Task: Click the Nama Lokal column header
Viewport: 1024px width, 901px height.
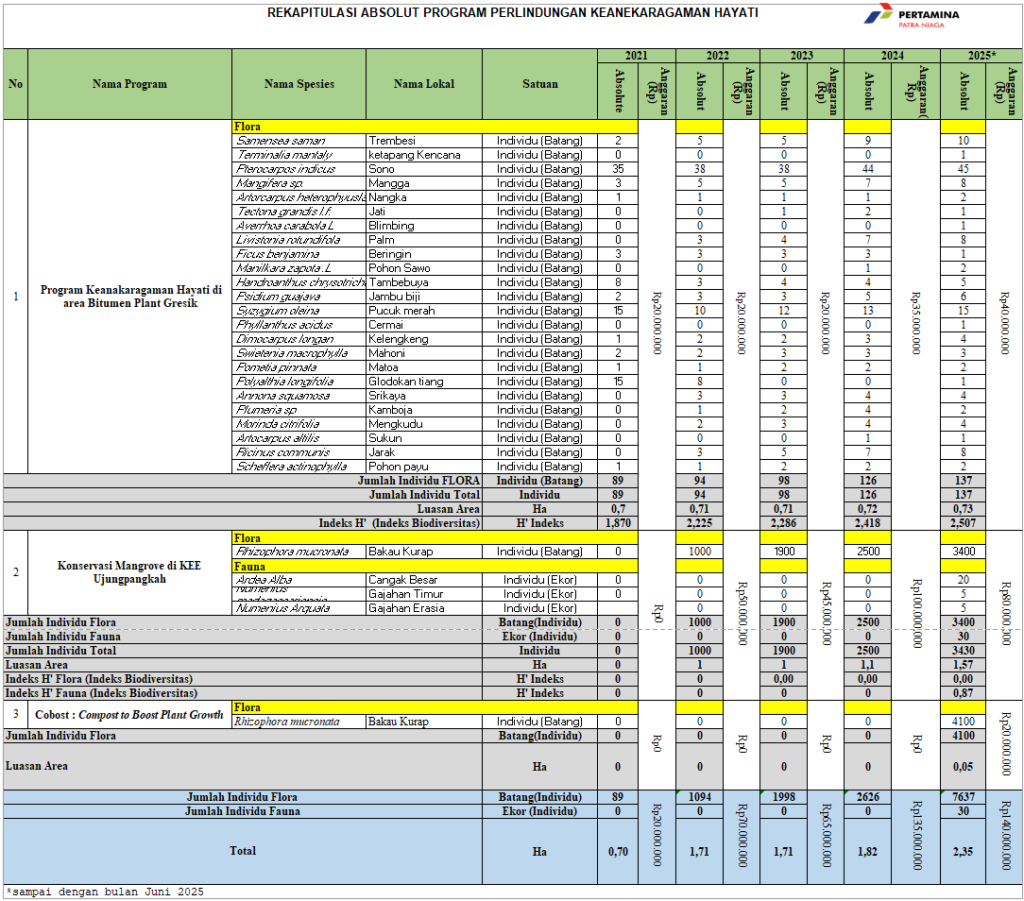Action: tap(424, 84)
